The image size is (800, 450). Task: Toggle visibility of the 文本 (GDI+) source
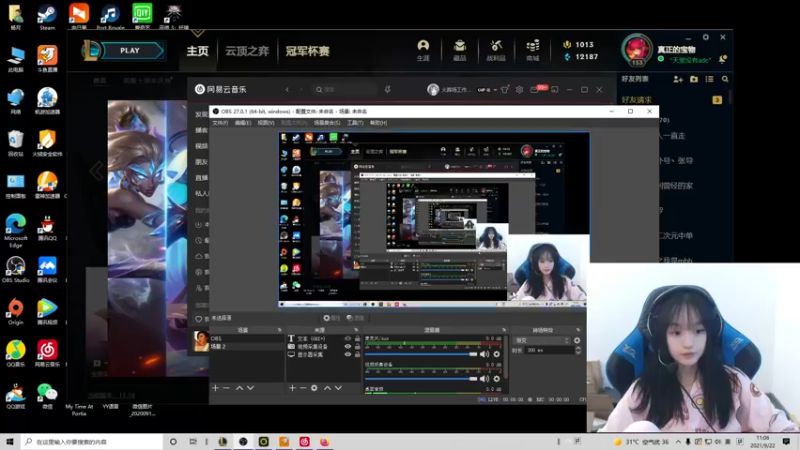click(348, 338)
